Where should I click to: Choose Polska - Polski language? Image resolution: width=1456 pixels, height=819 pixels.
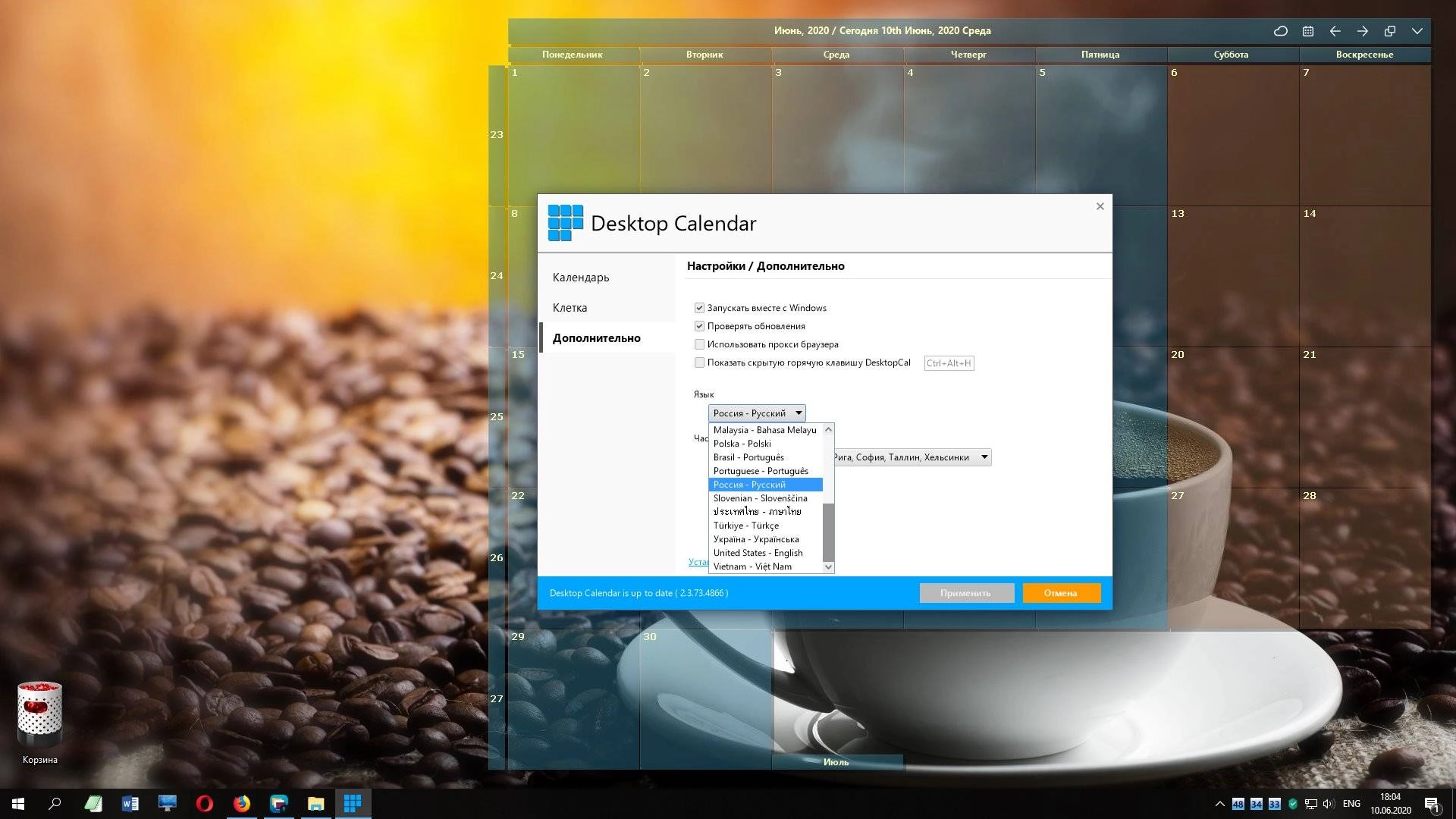point(765,444)
